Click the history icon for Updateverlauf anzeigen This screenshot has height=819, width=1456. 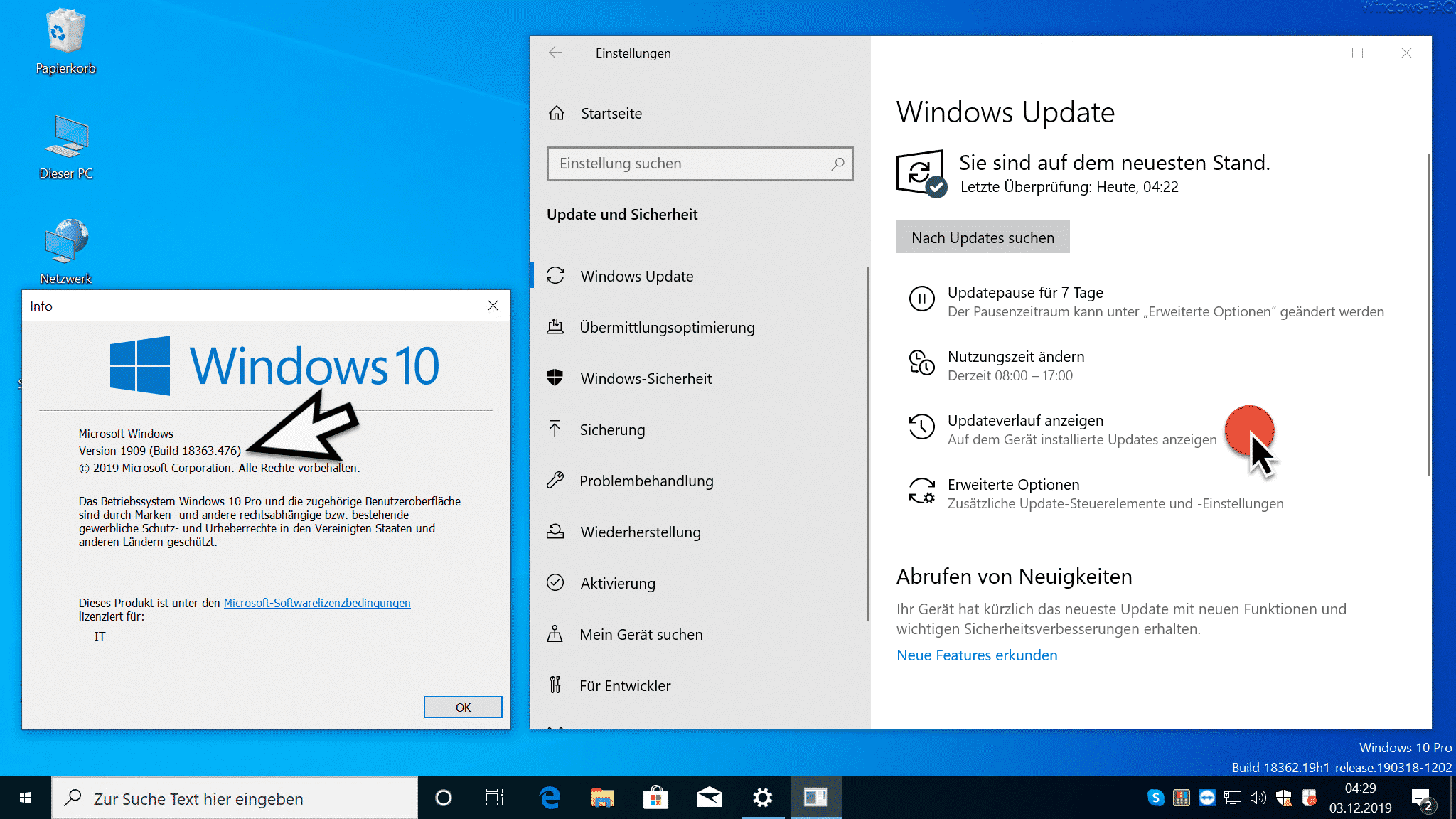(x=922, y=427)
